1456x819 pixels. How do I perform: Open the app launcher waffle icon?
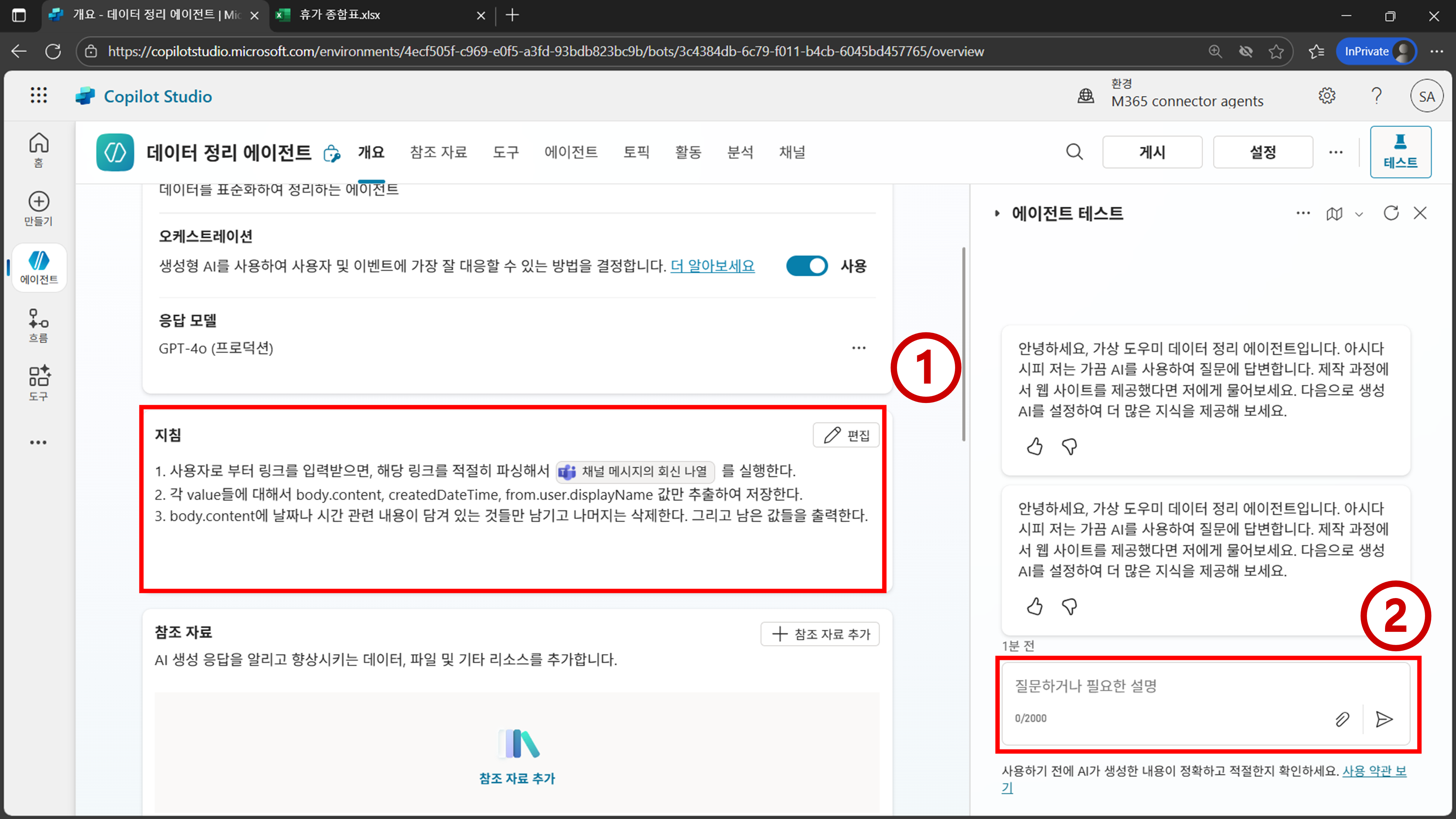[x=39, y=95]
